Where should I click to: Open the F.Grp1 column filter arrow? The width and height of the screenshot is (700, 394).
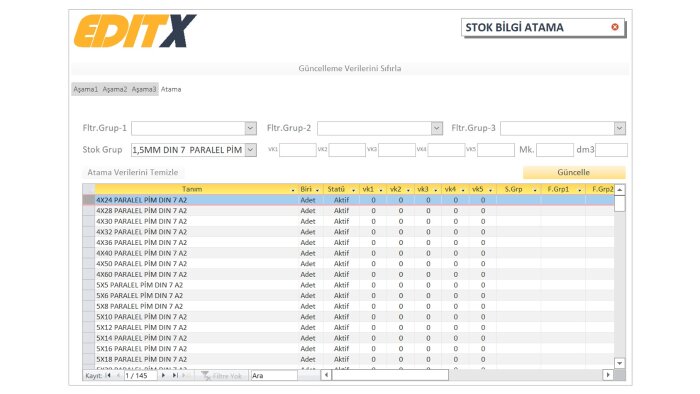coord(579,190)
